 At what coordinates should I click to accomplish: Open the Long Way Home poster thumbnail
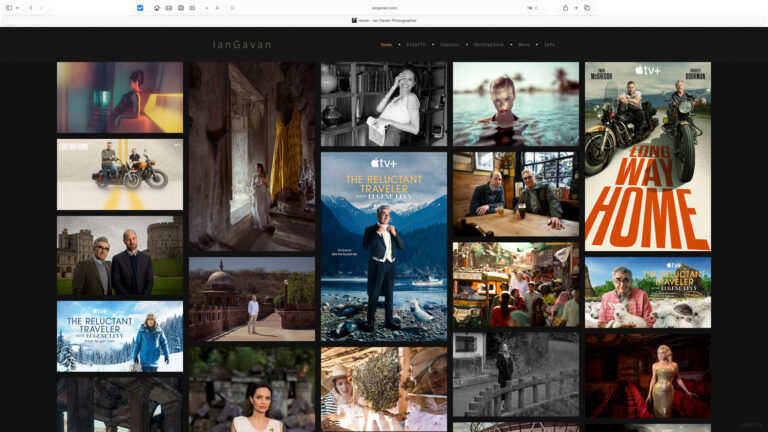pyautogui.click(x=647, y=156)
